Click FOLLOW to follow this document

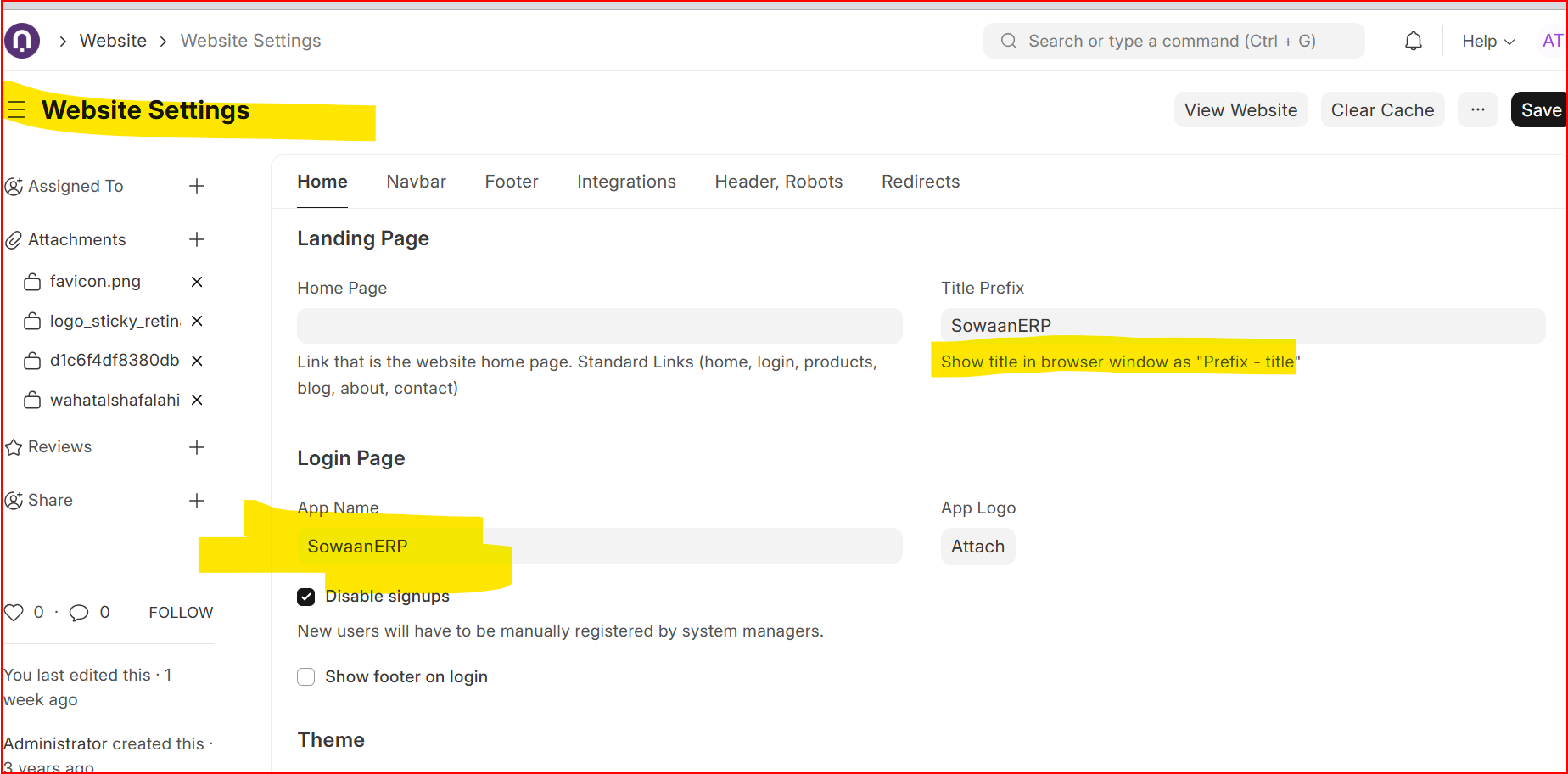click(x=181, y=613)
